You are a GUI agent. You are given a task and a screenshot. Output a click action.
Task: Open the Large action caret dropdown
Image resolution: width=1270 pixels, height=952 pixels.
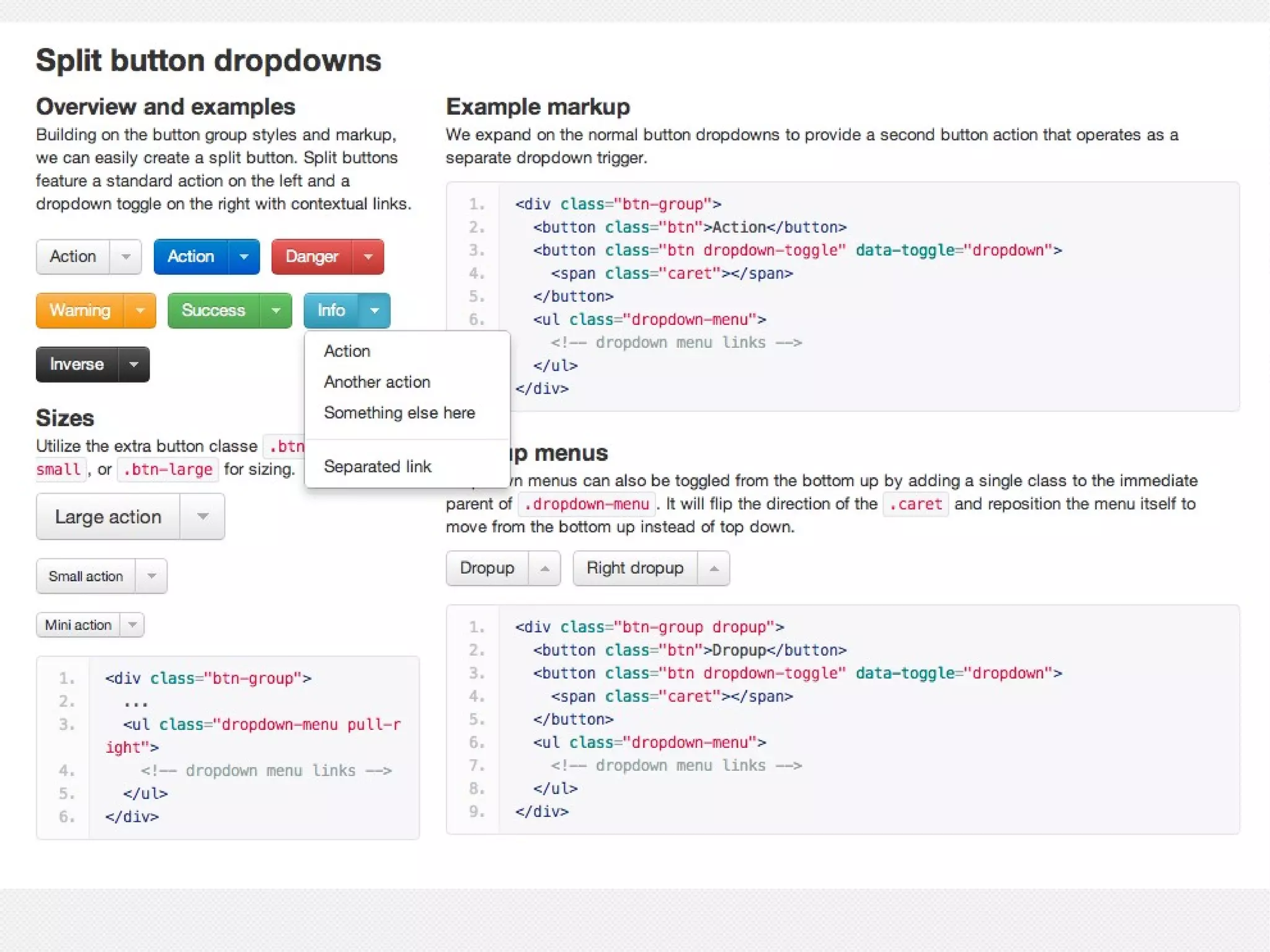click(x=202, y=516)
